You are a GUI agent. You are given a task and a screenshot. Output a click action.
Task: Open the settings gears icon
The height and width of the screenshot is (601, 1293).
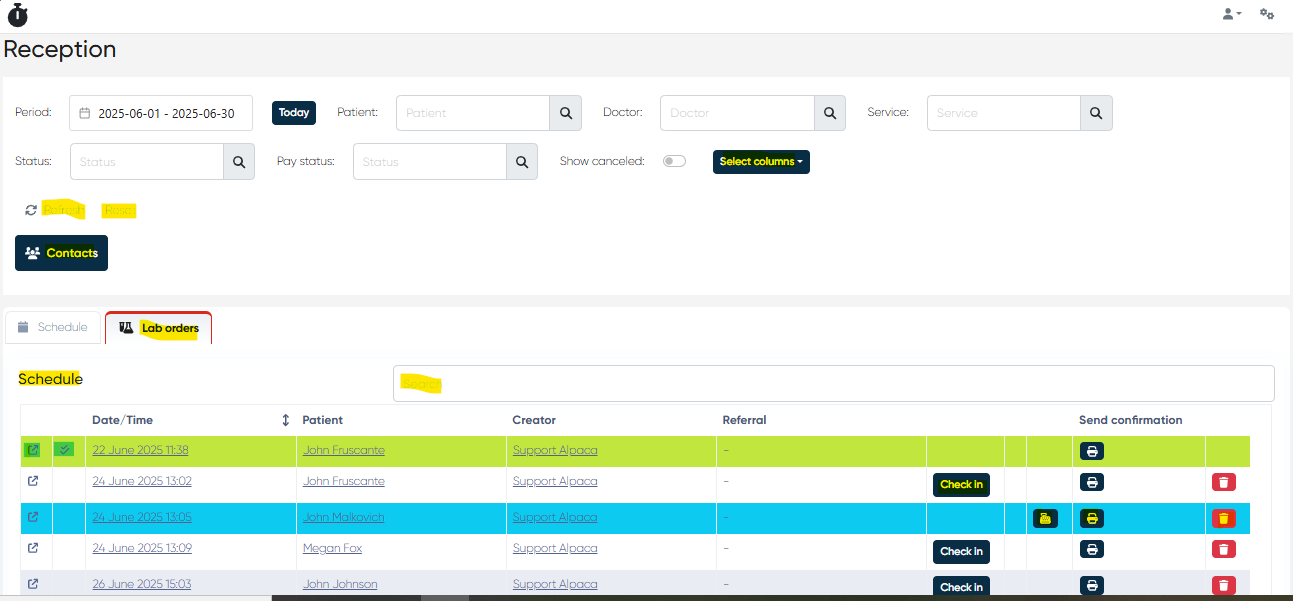click(1266, 14)
